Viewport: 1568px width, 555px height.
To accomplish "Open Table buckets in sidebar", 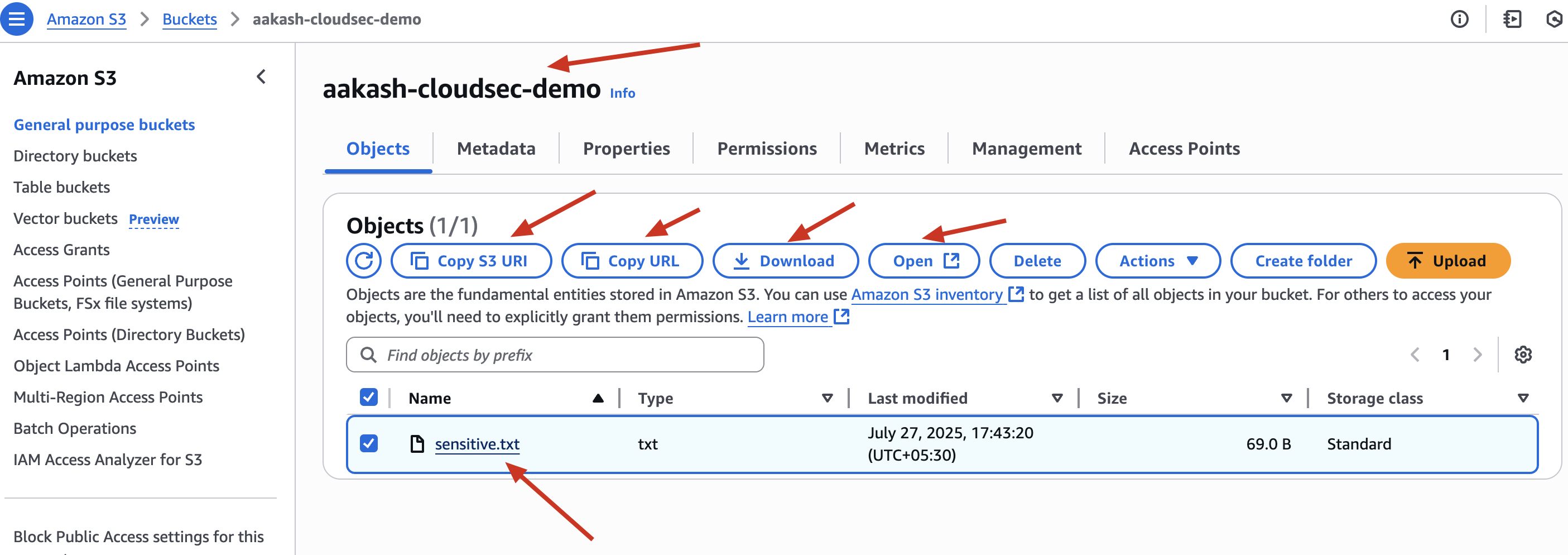I will 61,187.
